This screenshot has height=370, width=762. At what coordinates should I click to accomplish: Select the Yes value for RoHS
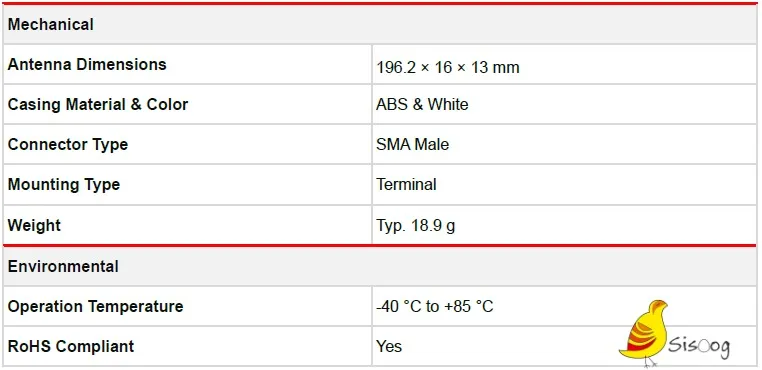coord(389,346)
